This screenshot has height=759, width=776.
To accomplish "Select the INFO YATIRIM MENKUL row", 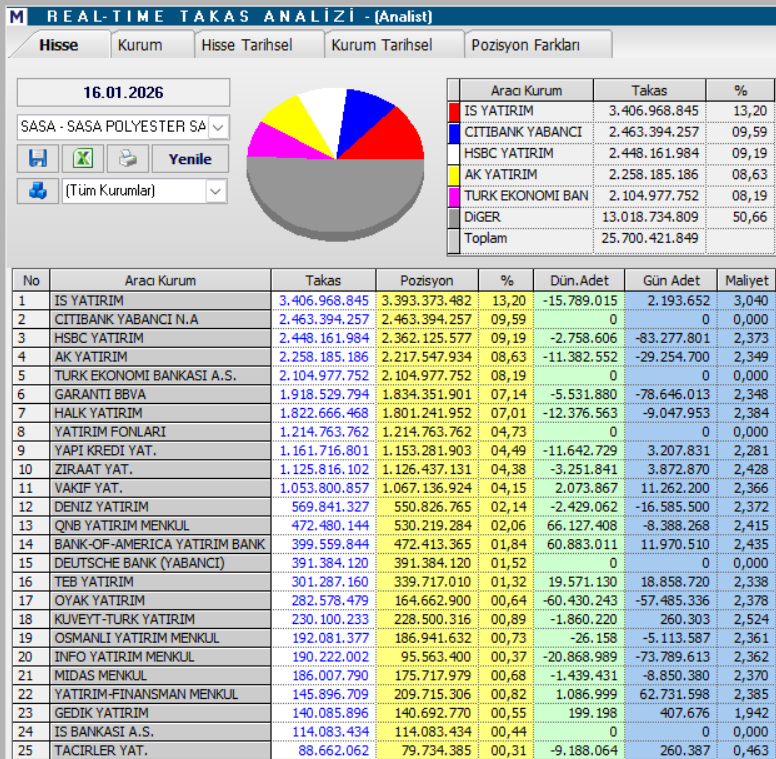I will coord(394,657).
